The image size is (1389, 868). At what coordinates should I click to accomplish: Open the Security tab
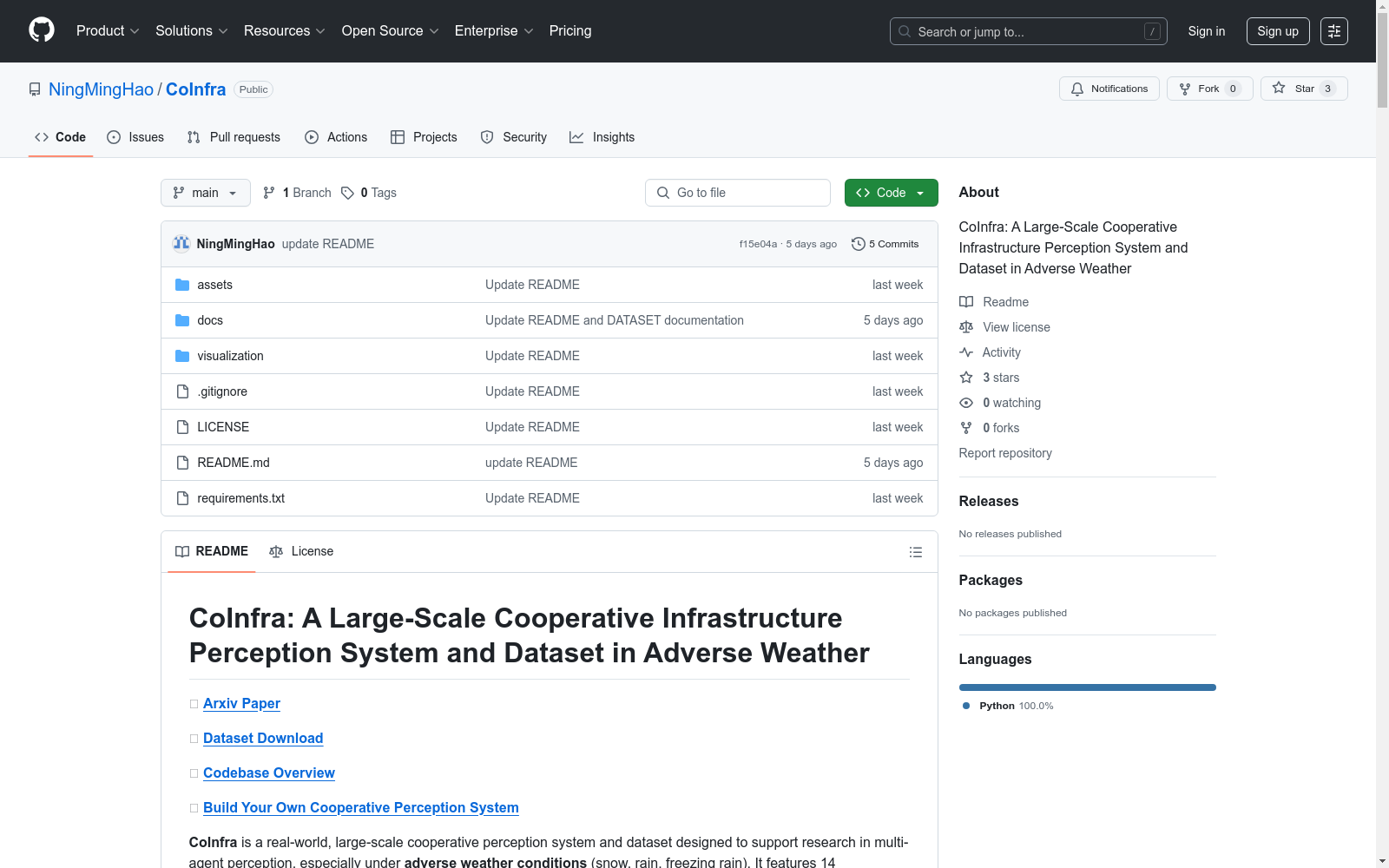[514, 137]
